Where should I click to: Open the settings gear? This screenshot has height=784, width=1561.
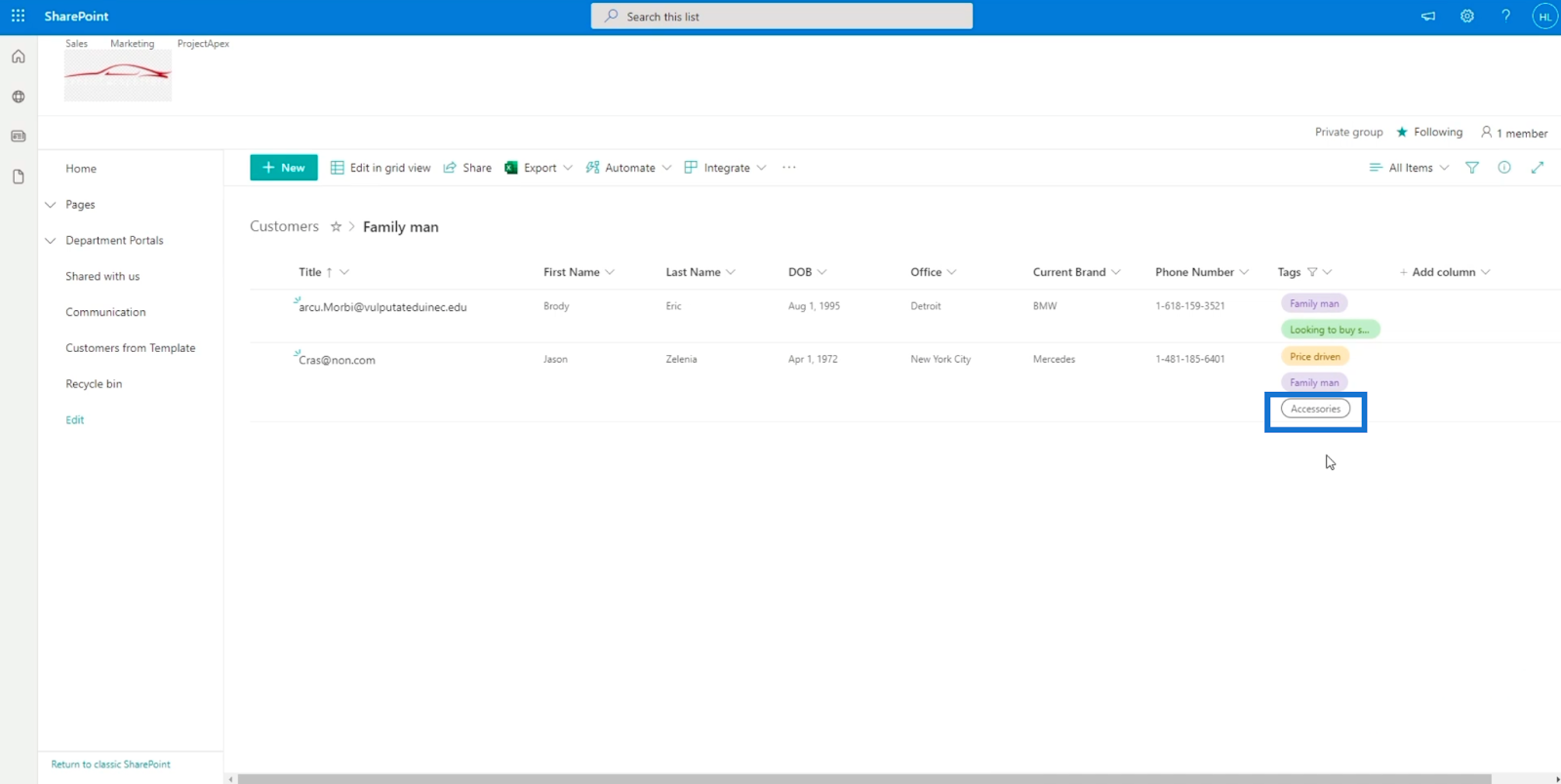(x=1467, y=16)
